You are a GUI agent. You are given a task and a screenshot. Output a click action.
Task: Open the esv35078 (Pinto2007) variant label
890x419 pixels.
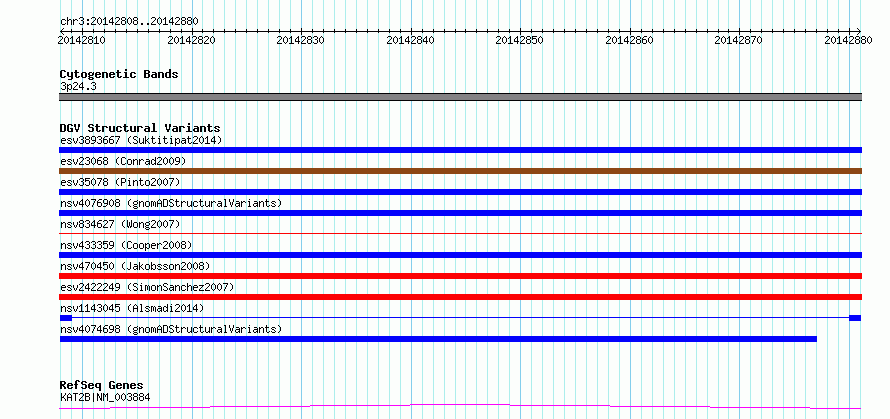point(120,182)
